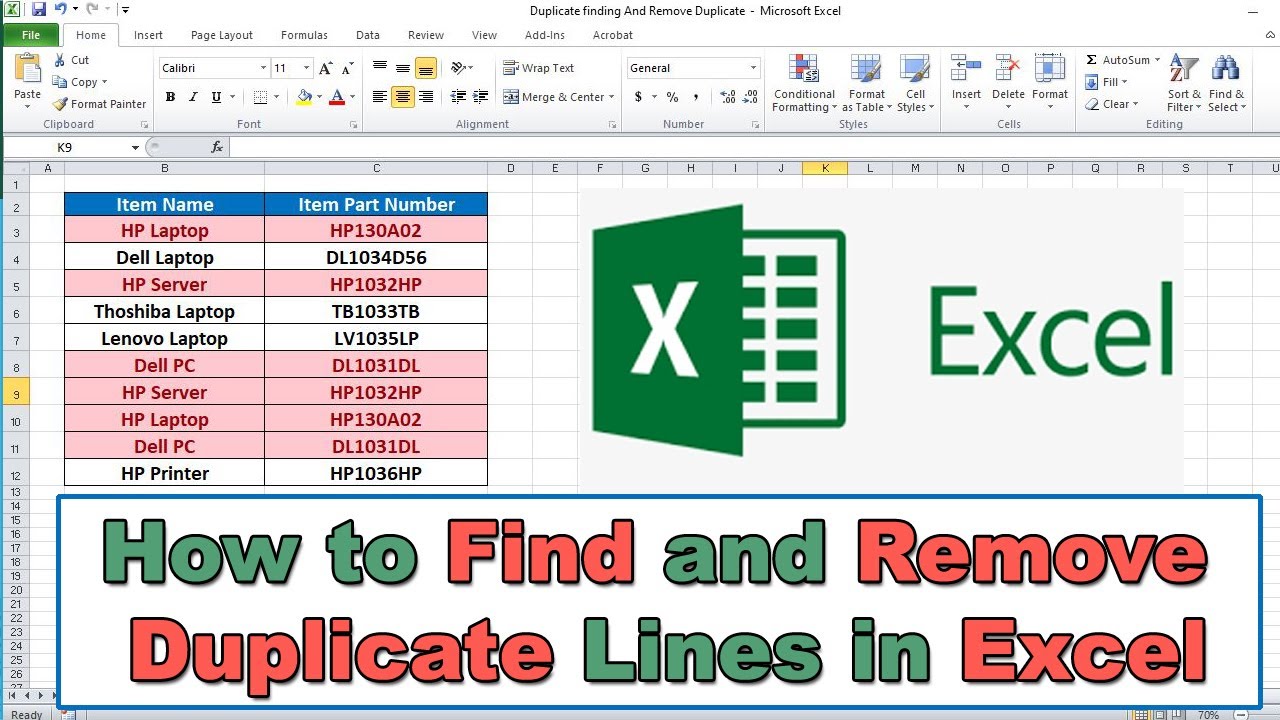Decrease font size with Shrink Font

[347, 68]
